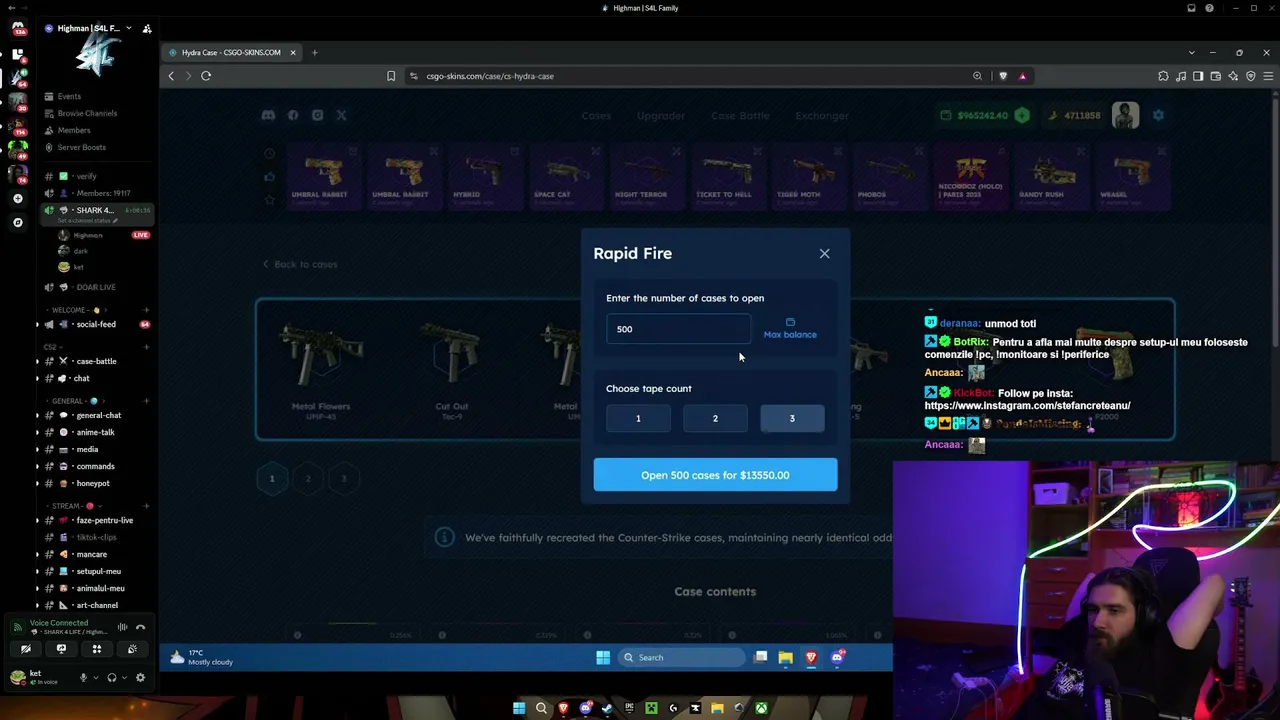Open the browser tab search dropdown
1280x720 pixels.
coord(1191,52)
